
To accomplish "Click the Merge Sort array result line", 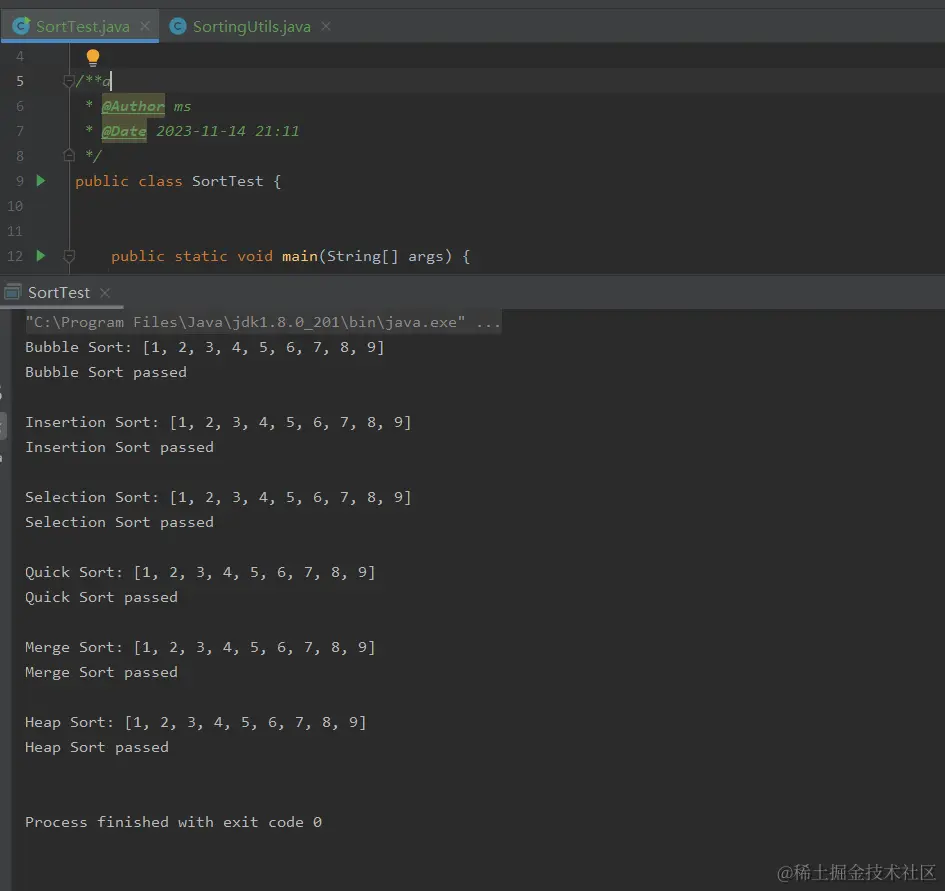I will (x=200, y=647).
